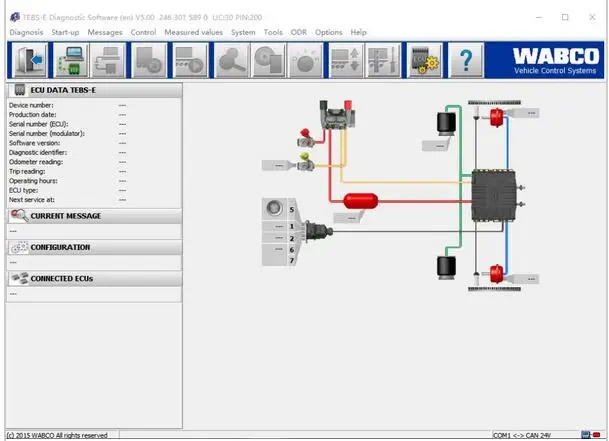Start diagnosis with laptop-ECU connection icon
This screenshot has height=441, width=609.
(70, 60)
